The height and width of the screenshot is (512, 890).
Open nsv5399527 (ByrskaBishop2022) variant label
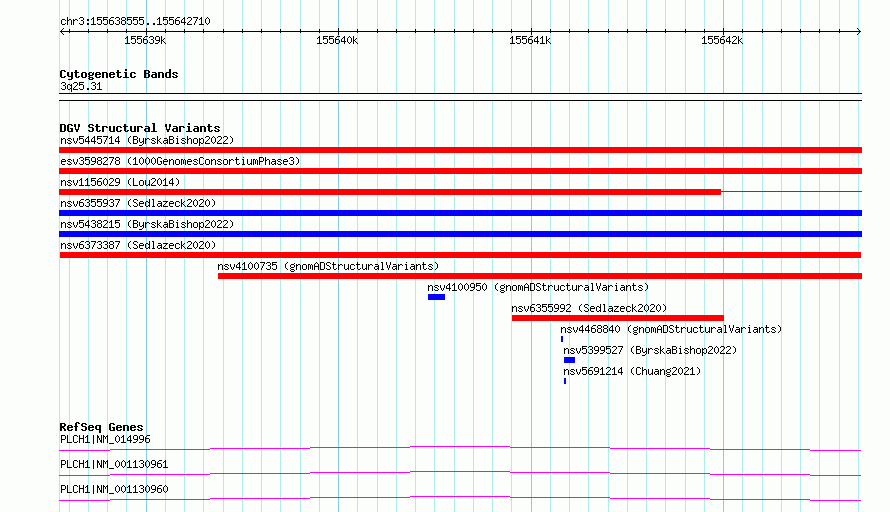(650, 350)
